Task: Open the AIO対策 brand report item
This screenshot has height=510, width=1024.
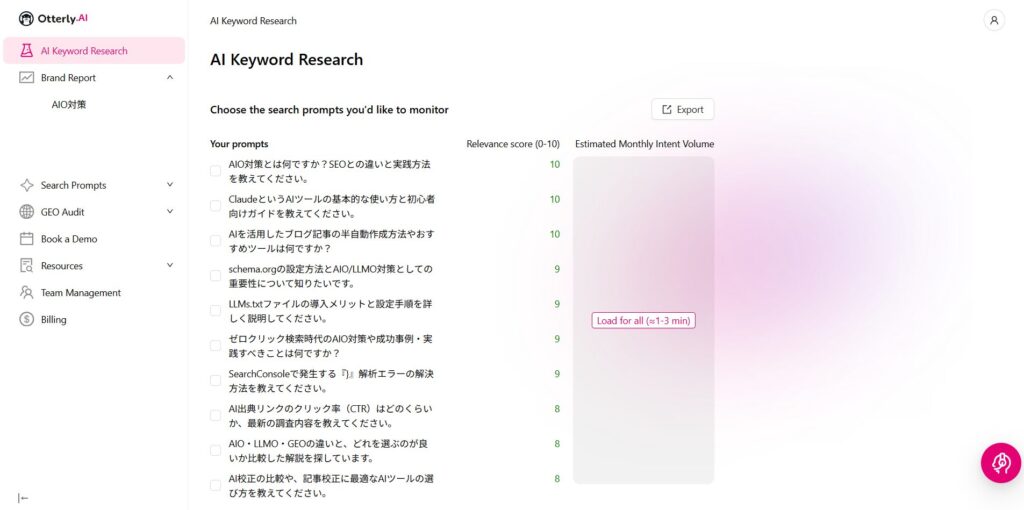Action: point(69,105)
